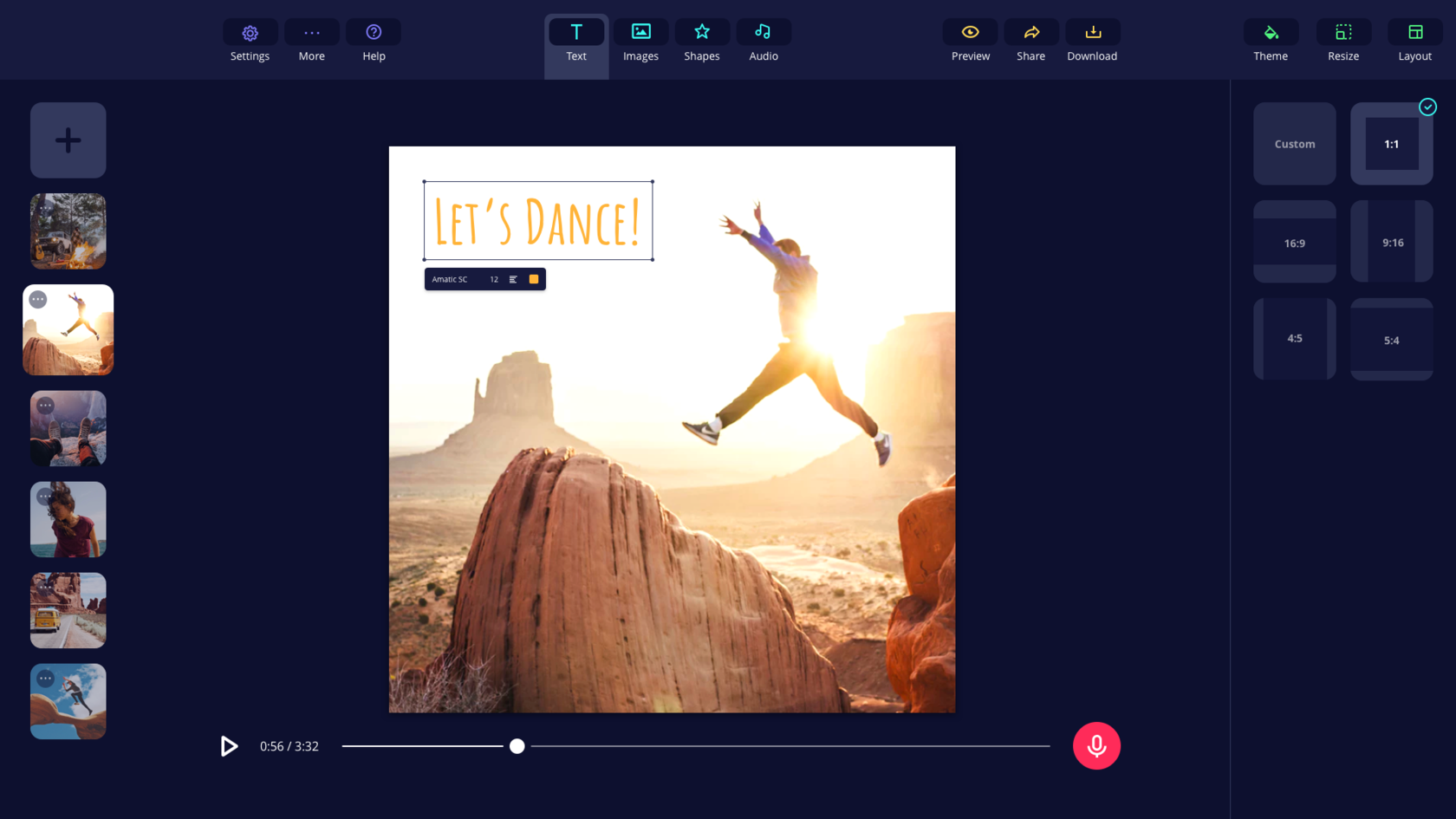1456x819 pixels.
Task: Start a voice recording with the microphone icon
Action: (x=1096, y=745)
